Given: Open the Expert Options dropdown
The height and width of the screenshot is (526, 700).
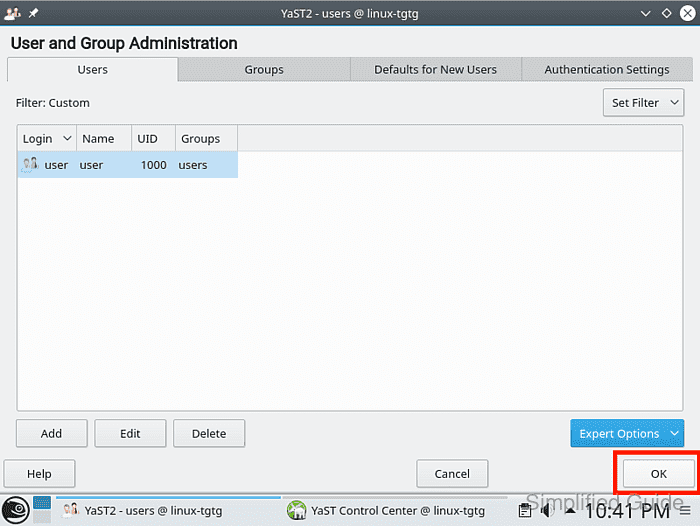Looking at the screenshot, I should [x=627, y=433].
